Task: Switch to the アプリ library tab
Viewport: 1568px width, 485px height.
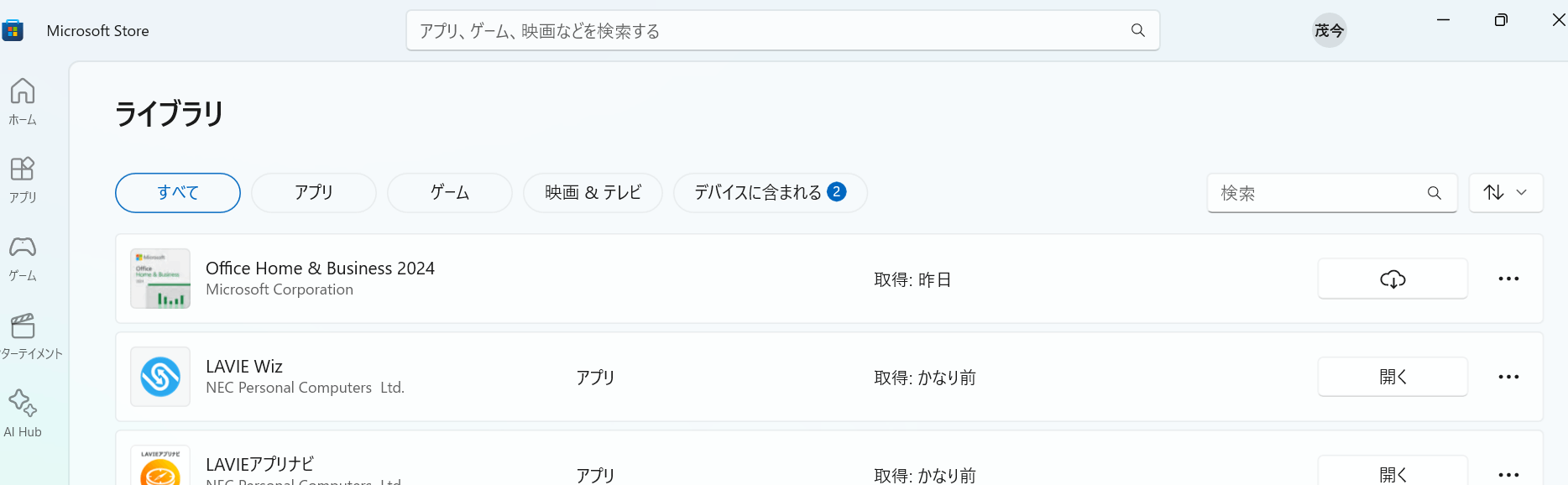Action: tap(313, 192)
